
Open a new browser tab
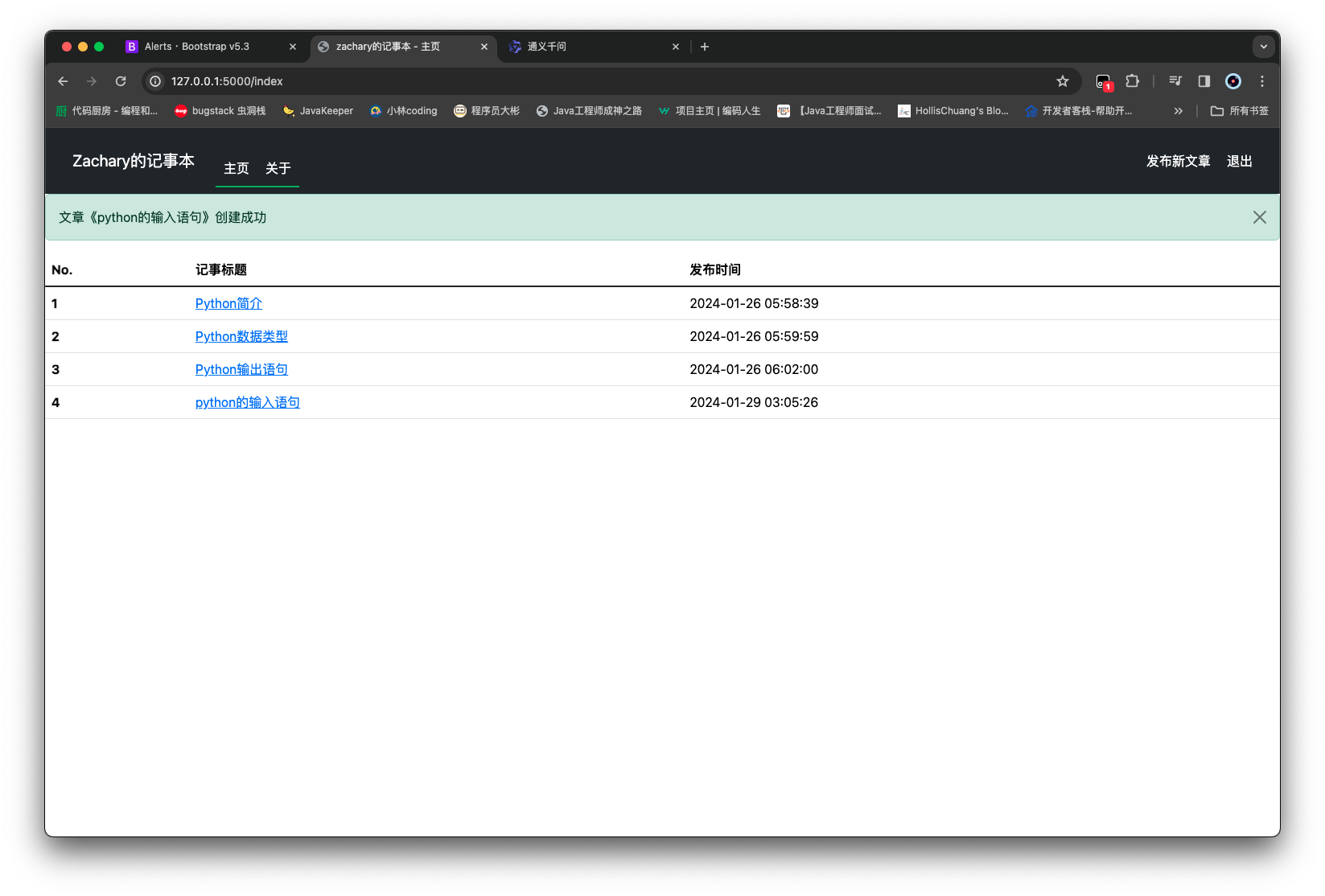pyautogui.click(x=705, y=47)
